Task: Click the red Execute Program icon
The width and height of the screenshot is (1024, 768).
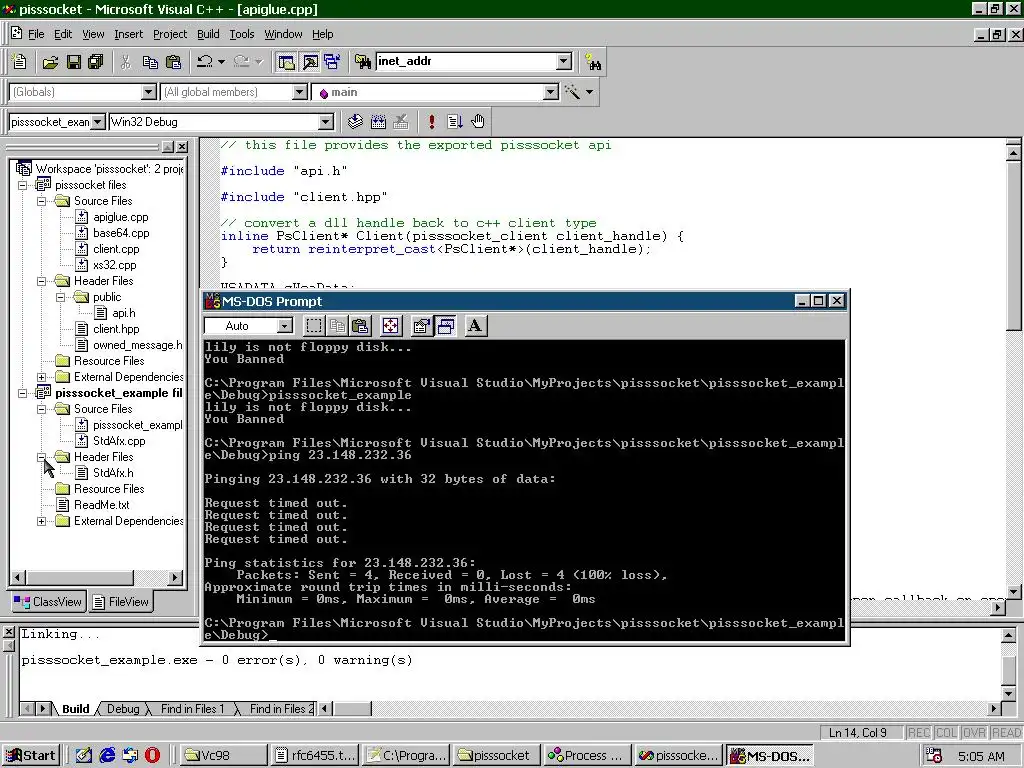Action: (x=431, y=121)
